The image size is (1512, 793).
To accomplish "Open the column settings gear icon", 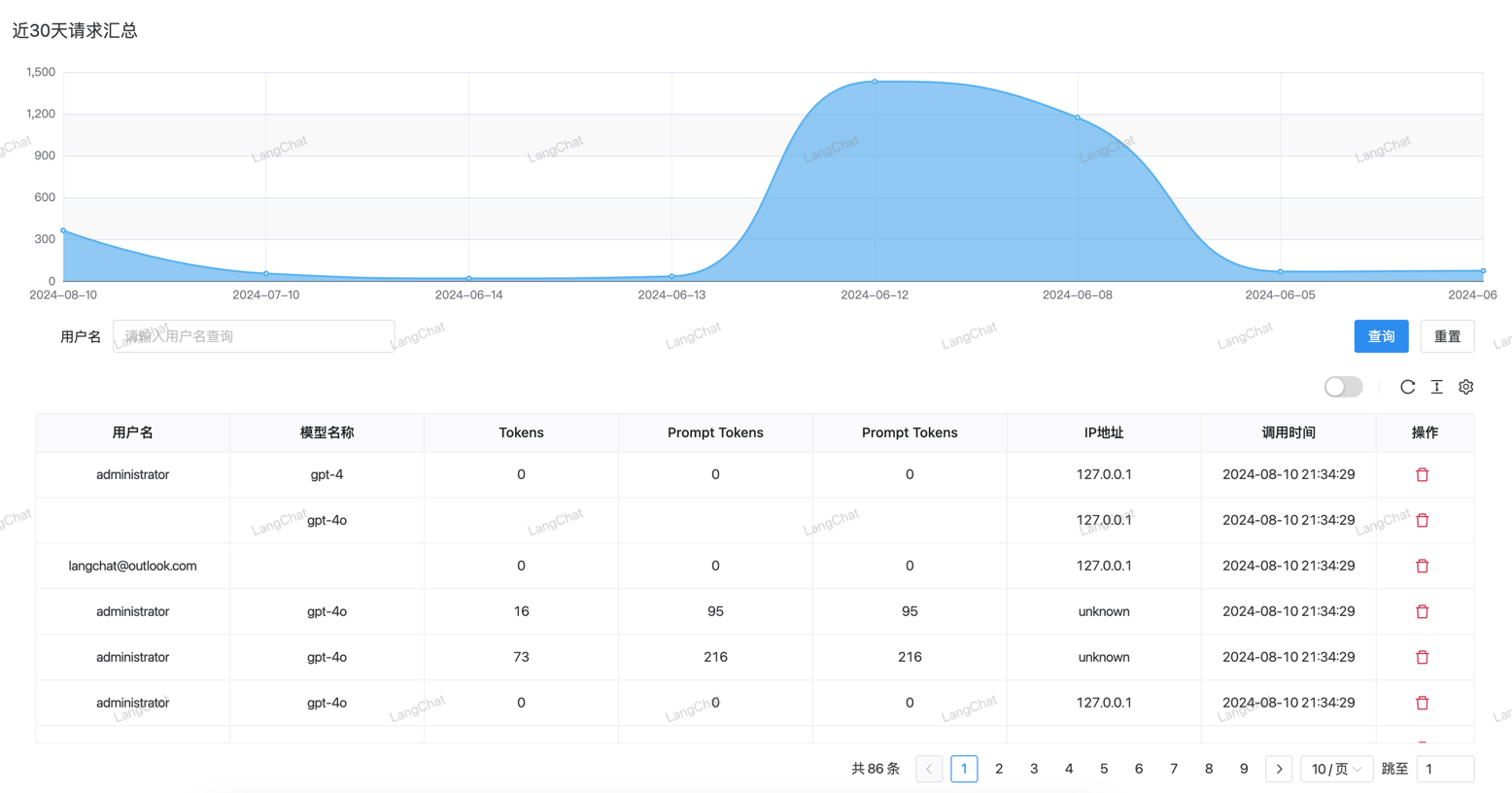I will coord(1465,387).
